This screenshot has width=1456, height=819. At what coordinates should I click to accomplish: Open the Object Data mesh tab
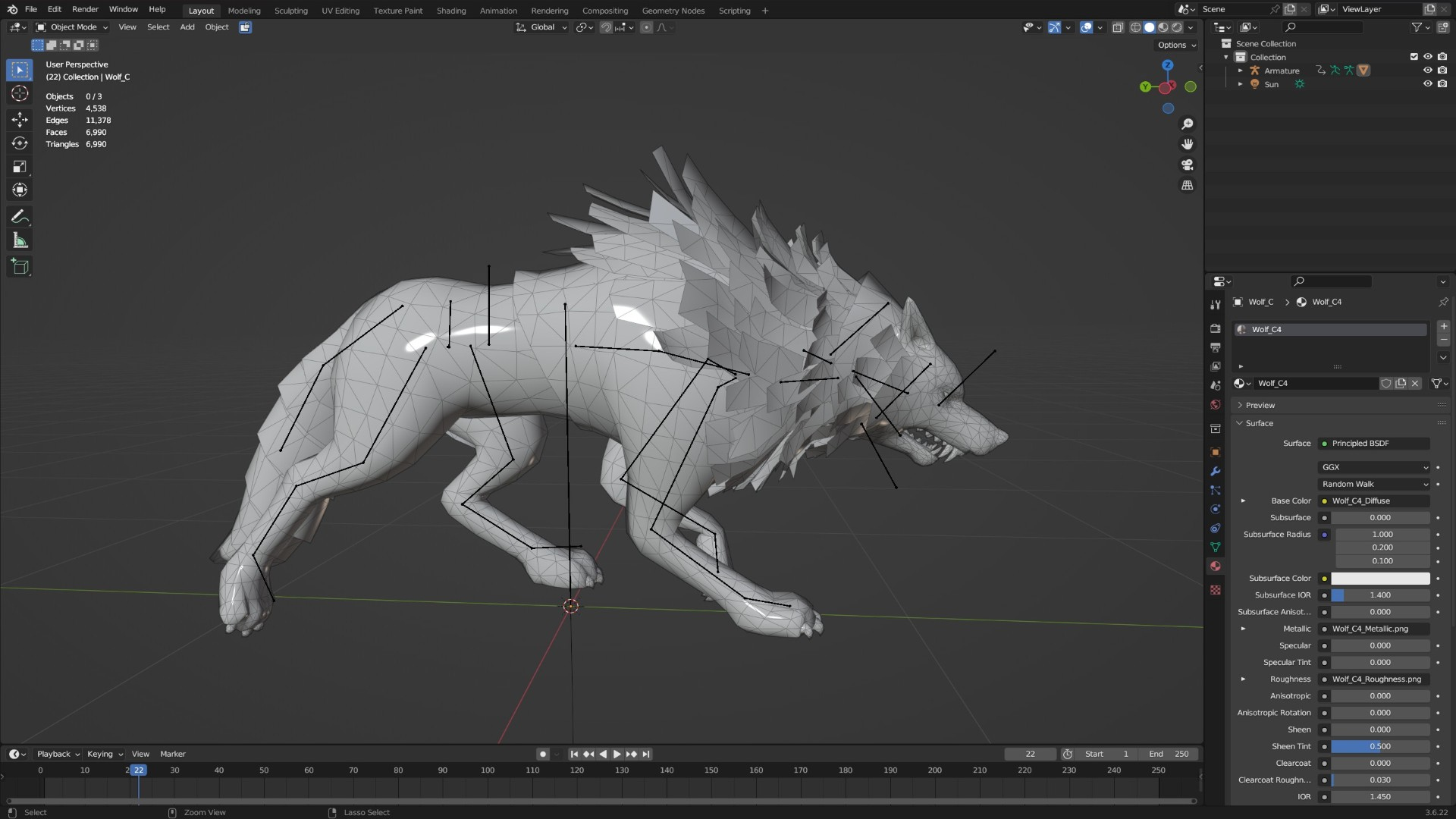click(1216, 547)
